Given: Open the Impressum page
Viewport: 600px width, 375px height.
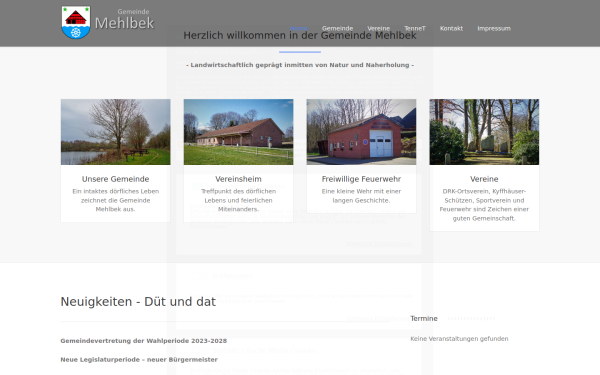Looking at the screenshot, I should point(494,28).
